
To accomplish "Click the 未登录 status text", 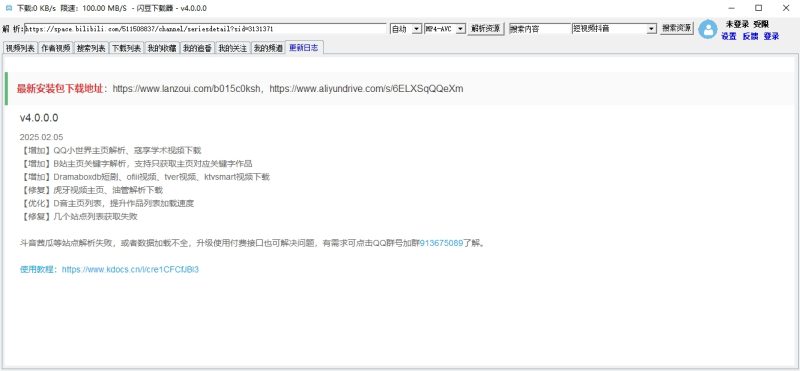I will (x=737, y=24).
